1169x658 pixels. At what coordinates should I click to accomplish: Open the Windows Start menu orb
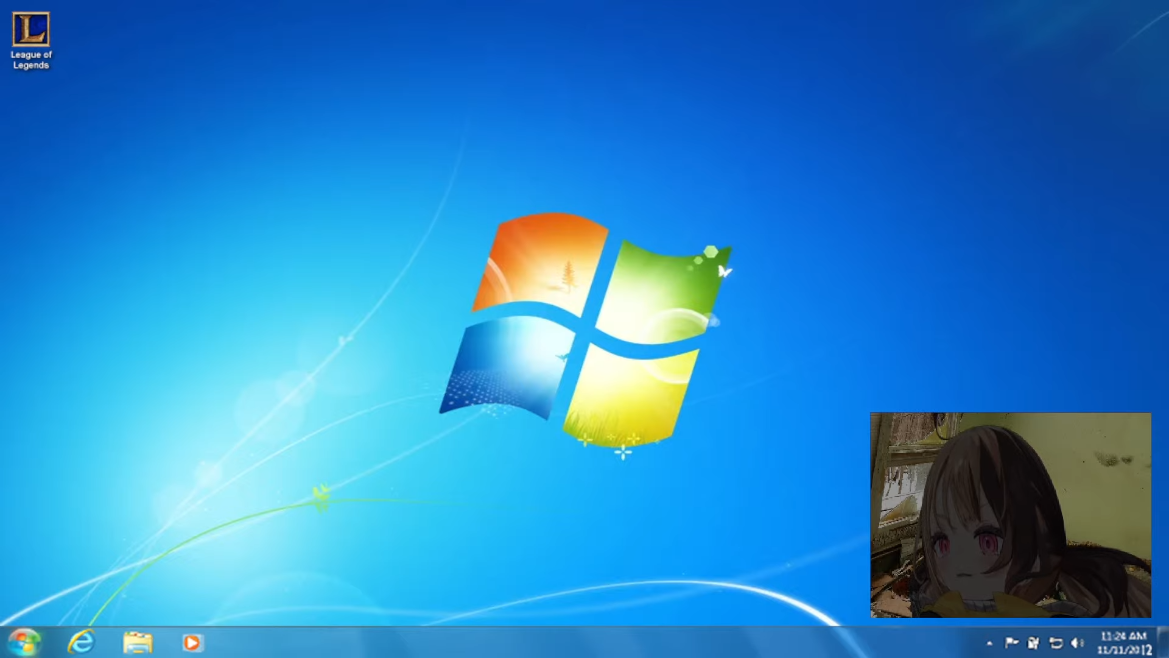(x=24, y=642)
